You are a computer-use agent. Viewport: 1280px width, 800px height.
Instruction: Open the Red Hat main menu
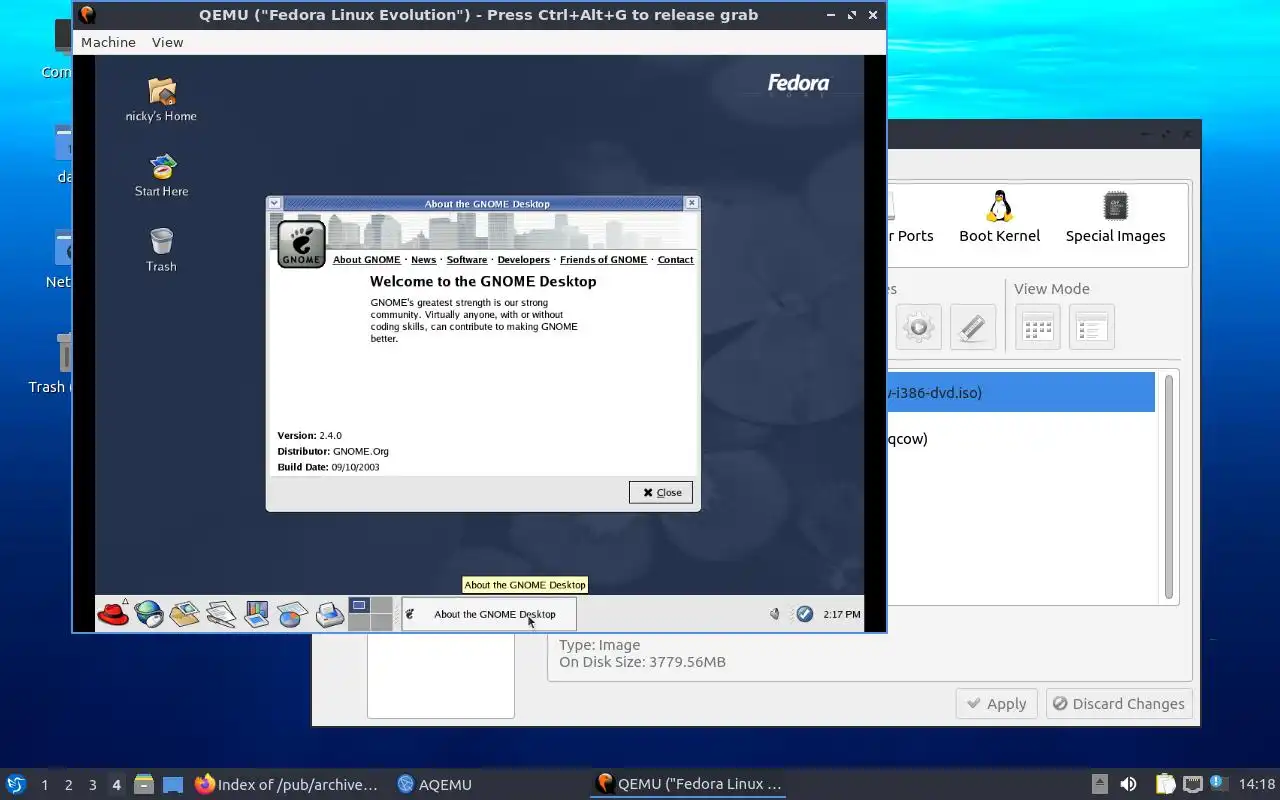coord(113,614)
